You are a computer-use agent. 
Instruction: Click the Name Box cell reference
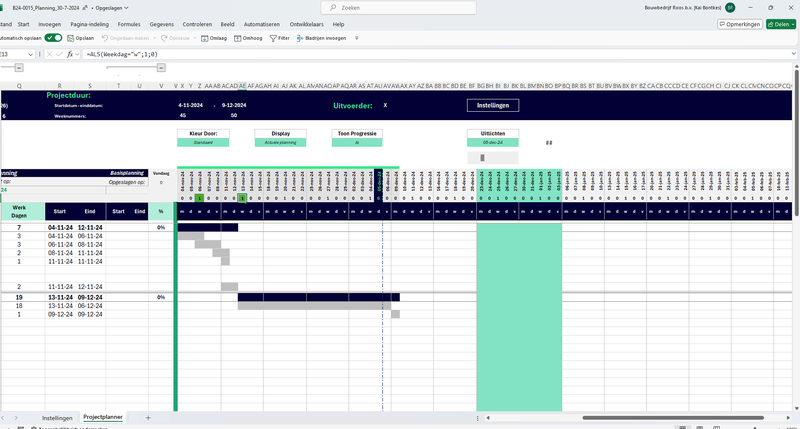(x=13, y=54)
